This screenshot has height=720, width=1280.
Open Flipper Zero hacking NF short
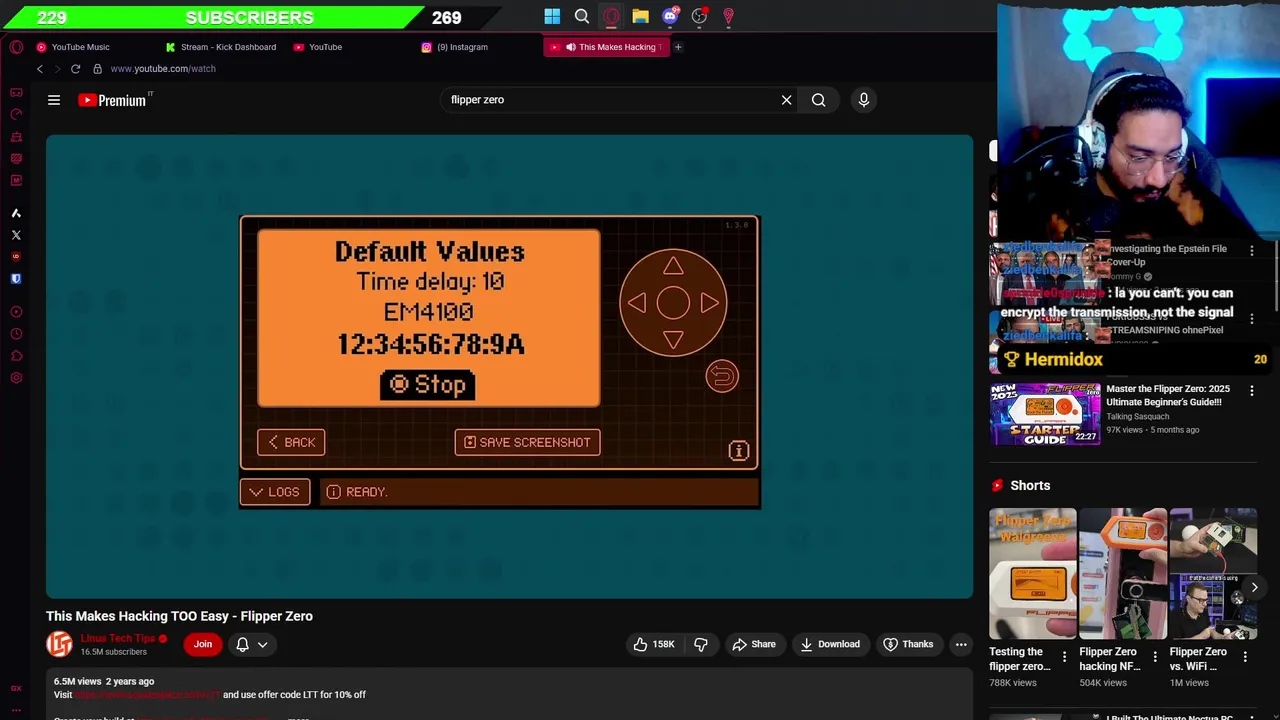(x=1123, y=573)
